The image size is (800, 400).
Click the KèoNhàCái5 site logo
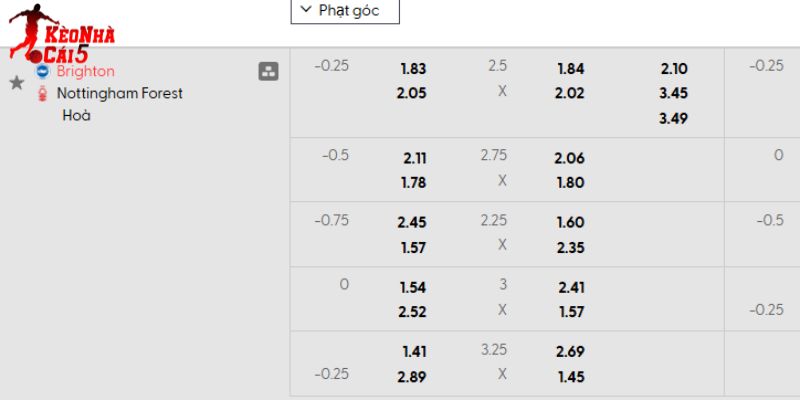tap(60, 40)
